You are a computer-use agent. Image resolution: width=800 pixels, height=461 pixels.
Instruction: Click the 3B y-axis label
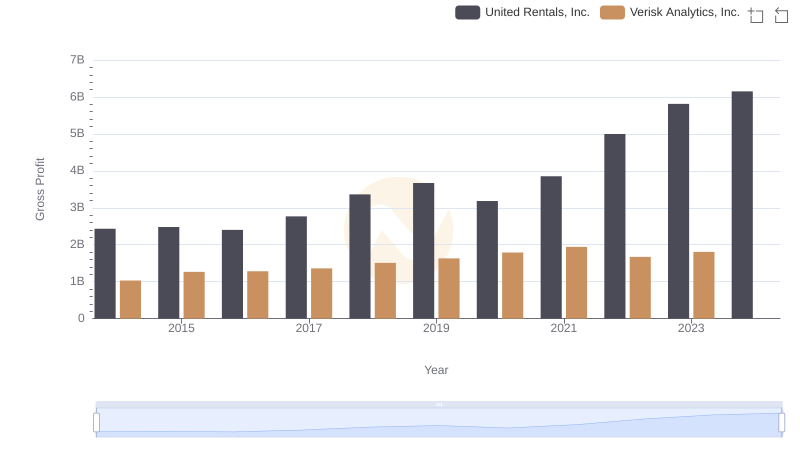pyautogui.click(x=77, y=208)
